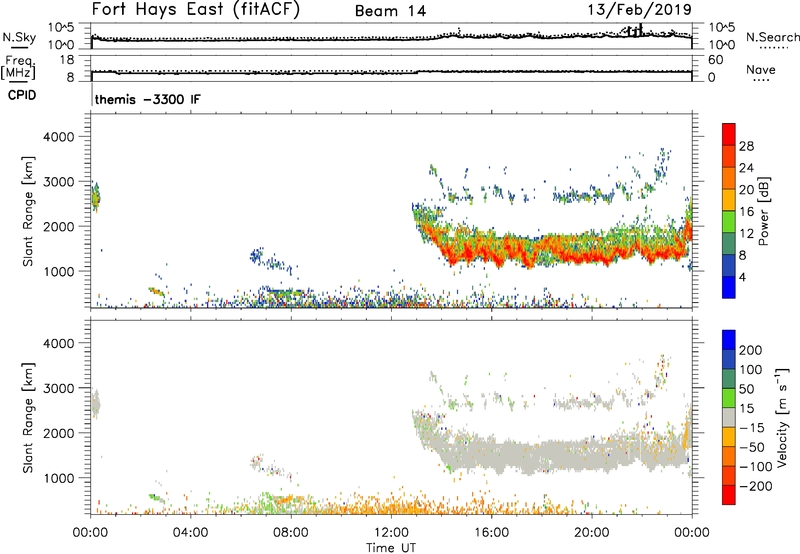Click the red bottom of velocity colorbar
This screenshot has height=554, width=800.
tap(729, 495)
